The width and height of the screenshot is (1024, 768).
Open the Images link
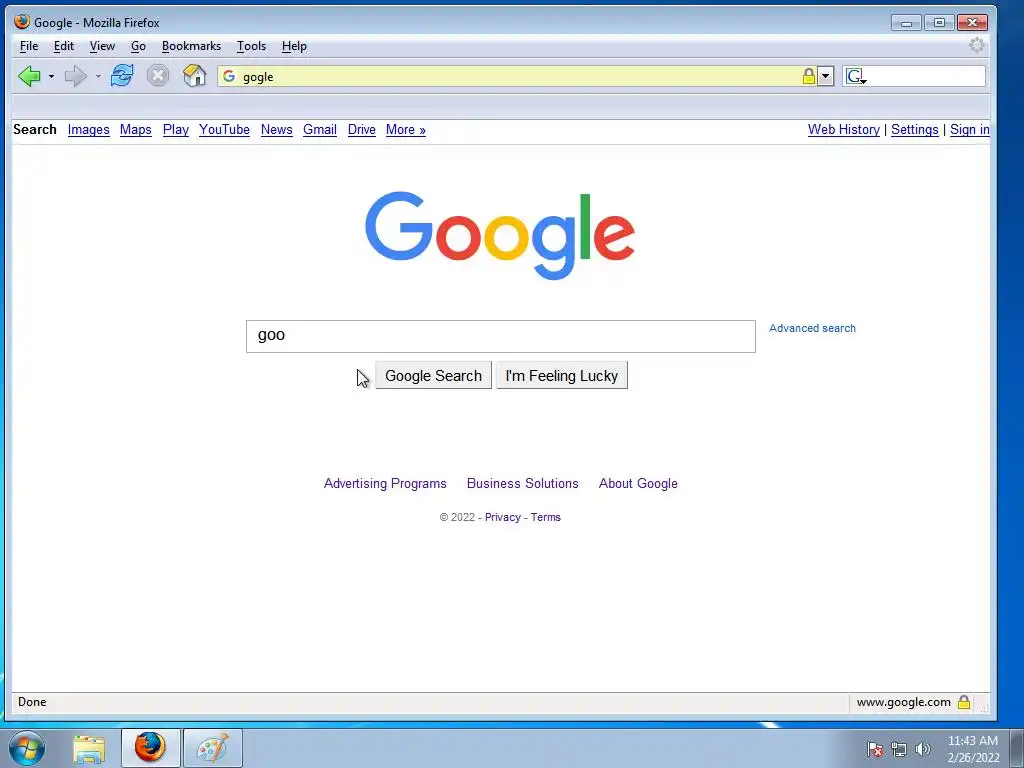[x=89, y=130]
